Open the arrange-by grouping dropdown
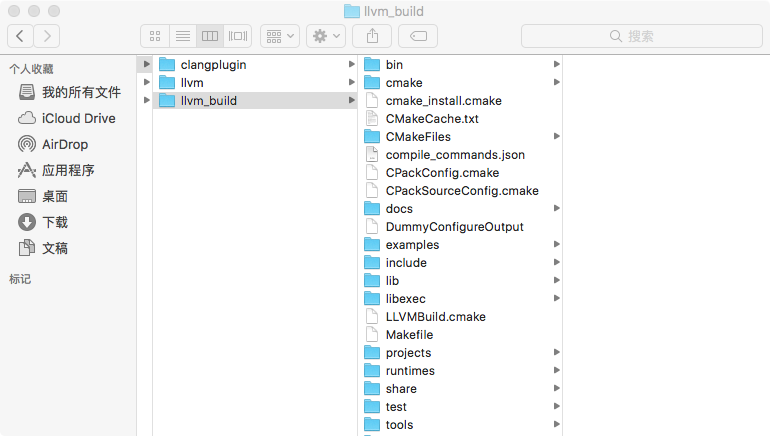 (x=280, y=36)
